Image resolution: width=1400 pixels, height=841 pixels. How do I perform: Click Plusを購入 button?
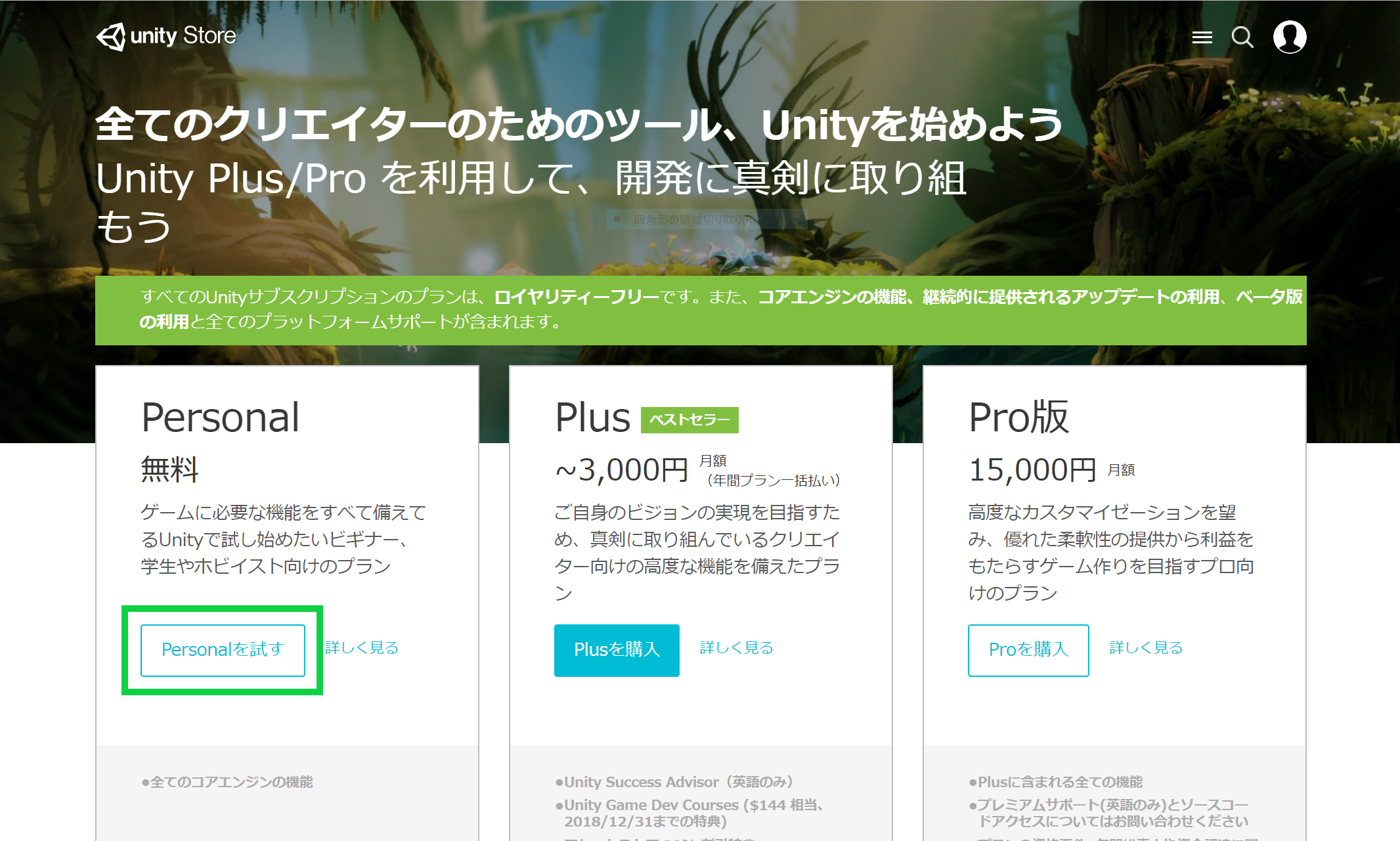pyautogui.click(x=616, y=650)
